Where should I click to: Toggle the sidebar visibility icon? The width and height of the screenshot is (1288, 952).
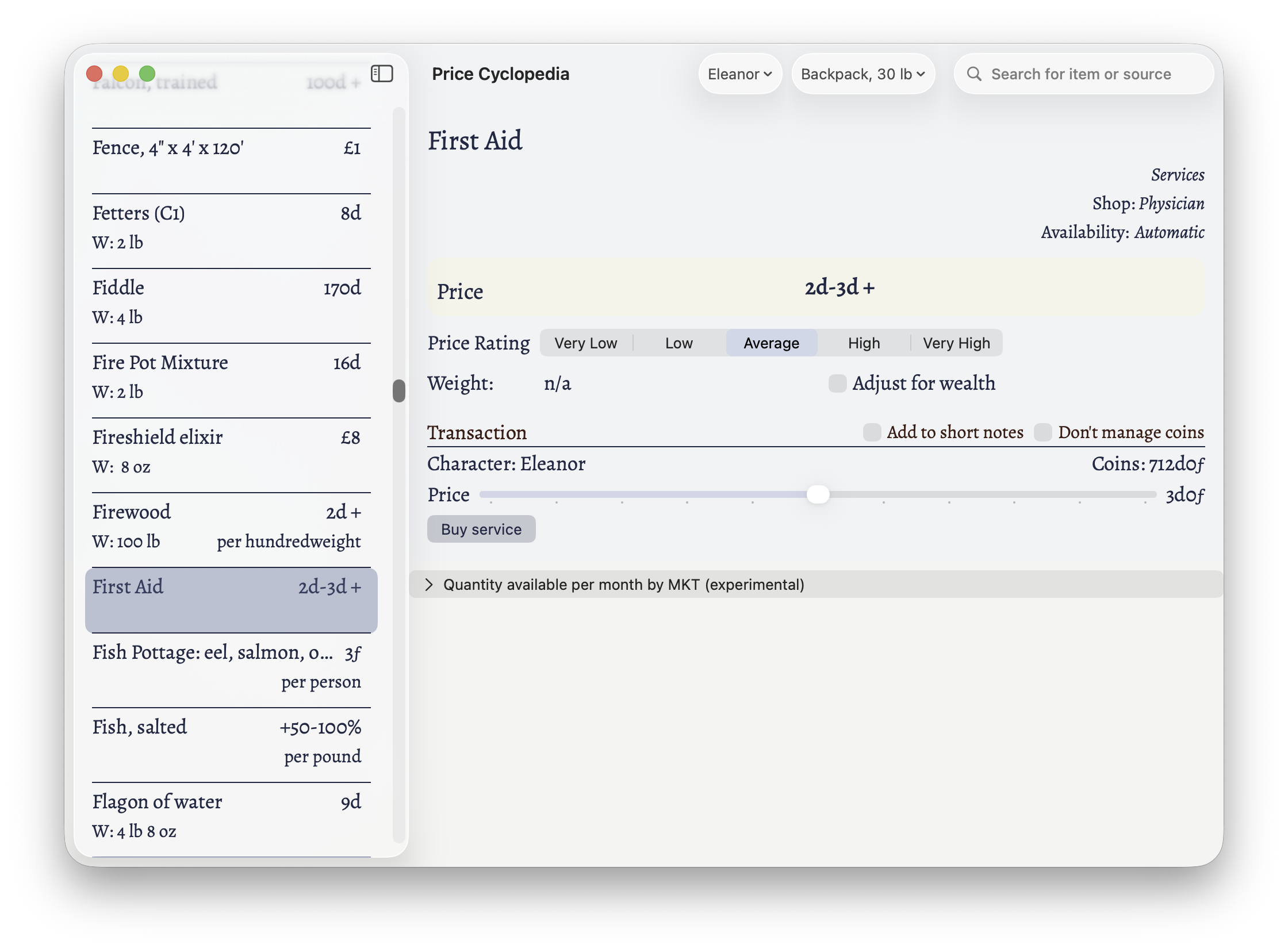tap(381, 74)
